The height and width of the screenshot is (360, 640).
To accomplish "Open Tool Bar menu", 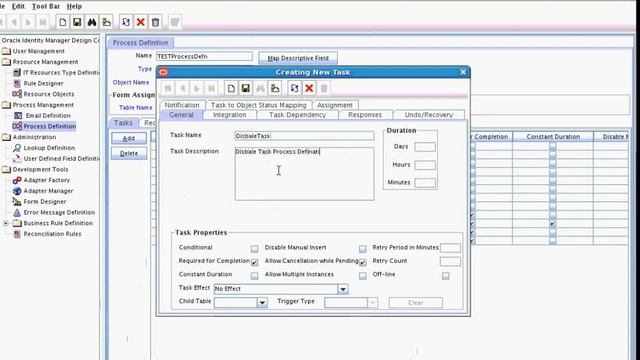I will [x=46, y=6].
